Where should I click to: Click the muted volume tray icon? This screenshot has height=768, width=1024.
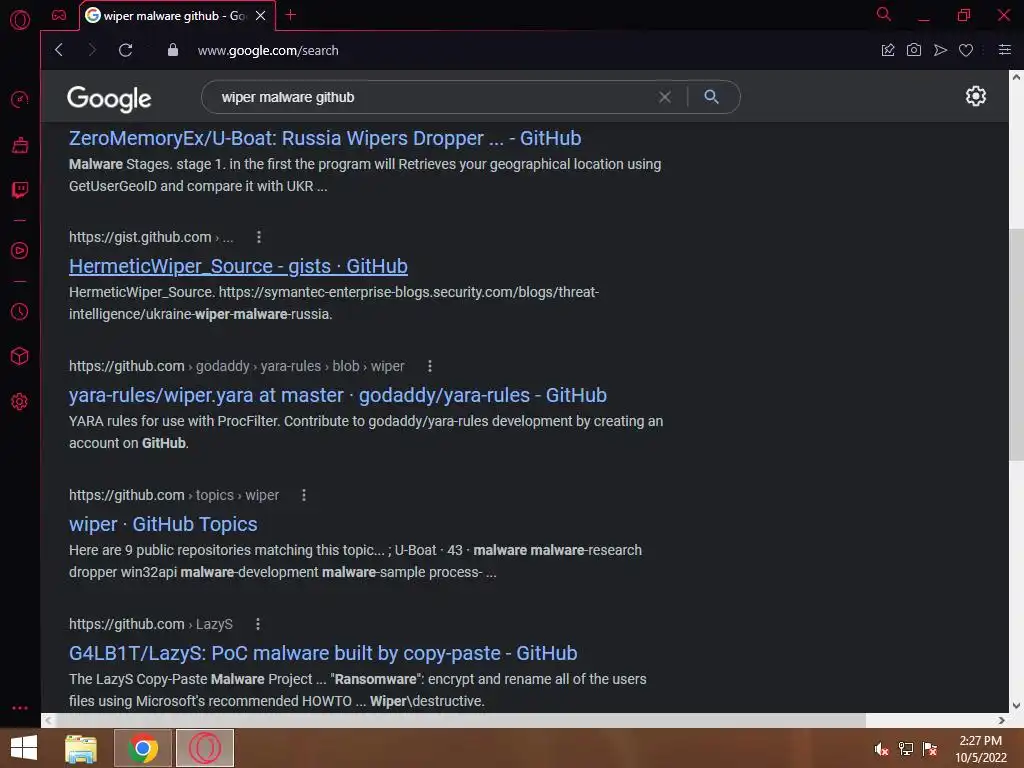click(881, 749)
